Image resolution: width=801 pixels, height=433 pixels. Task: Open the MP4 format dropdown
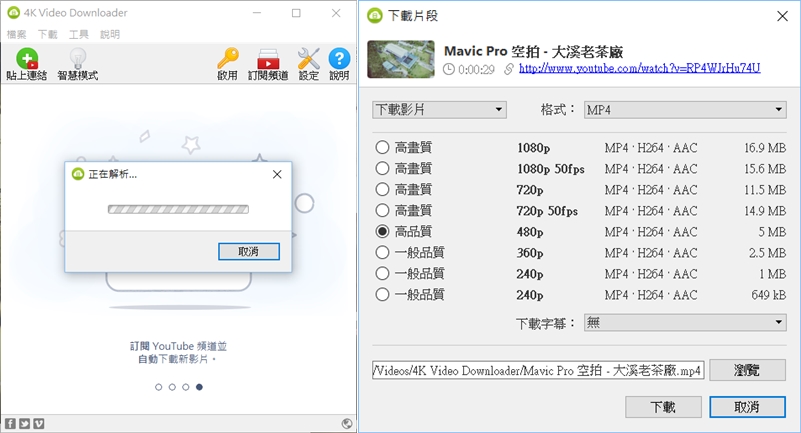685,110
